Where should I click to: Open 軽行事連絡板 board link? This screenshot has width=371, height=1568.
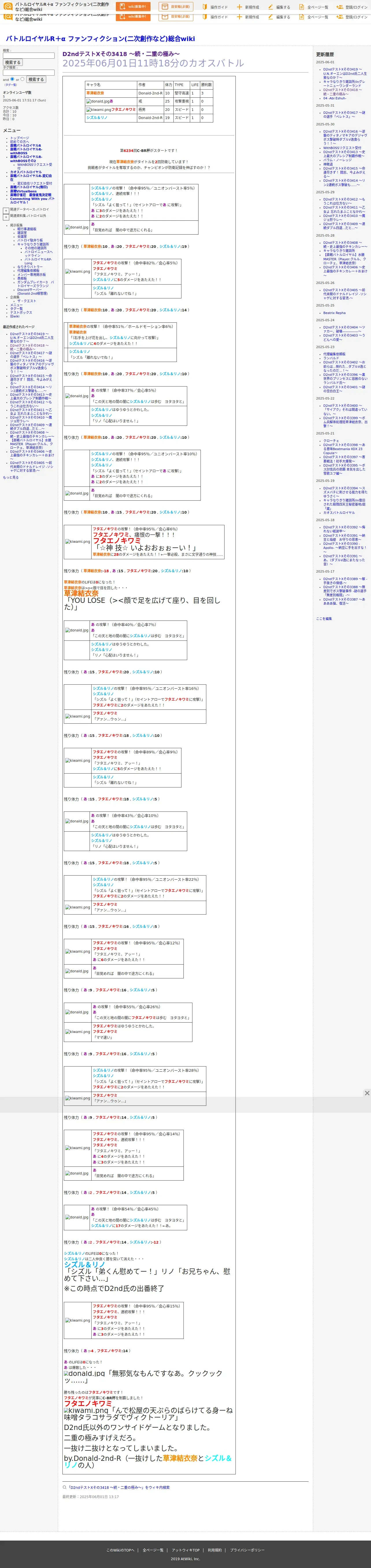(27, 229)
